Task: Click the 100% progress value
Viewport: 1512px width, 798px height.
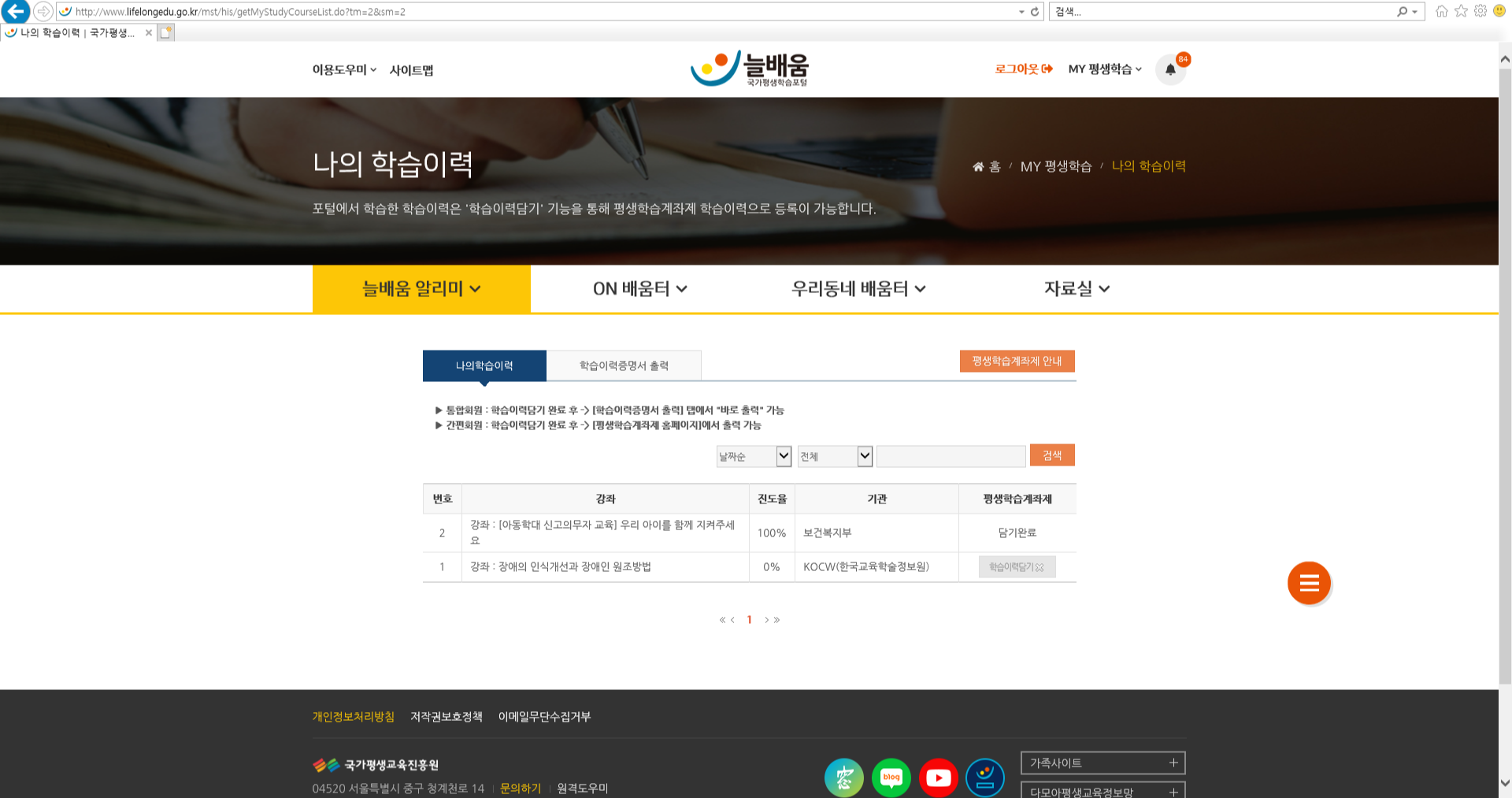Action: point(772,533)
